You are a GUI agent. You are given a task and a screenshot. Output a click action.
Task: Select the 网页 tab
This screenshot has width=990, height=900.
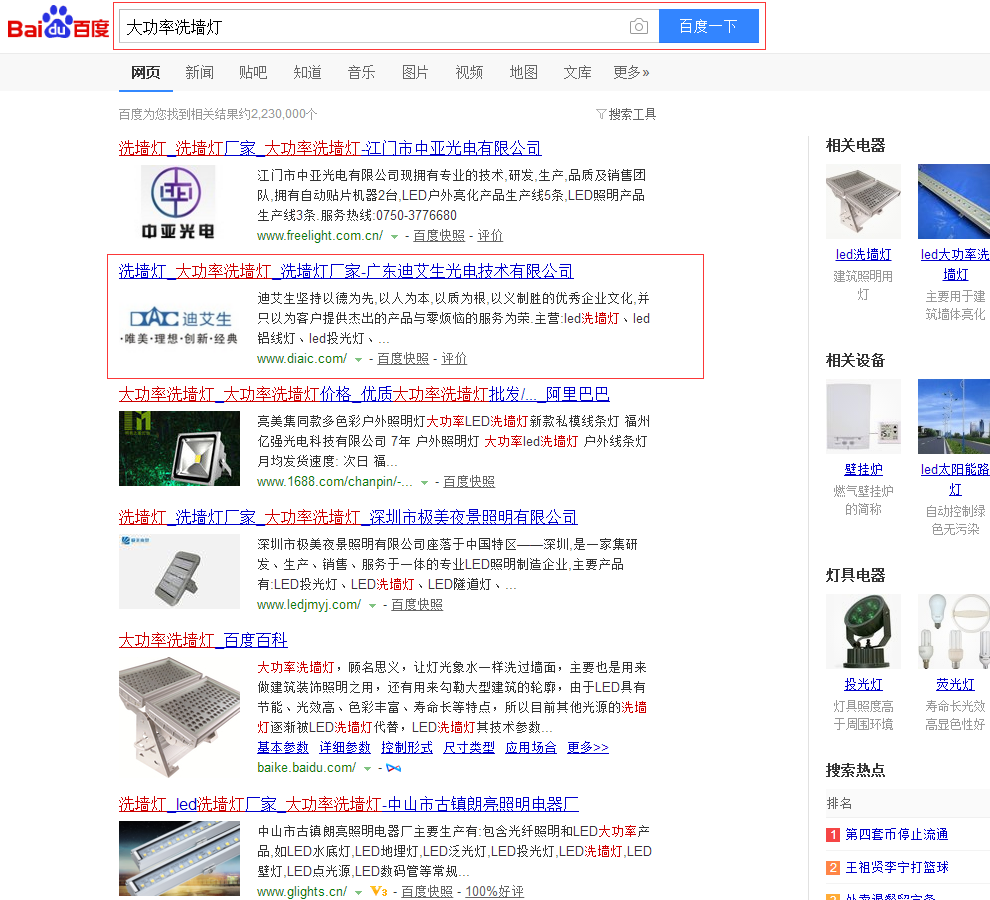(x=146, y=73)
